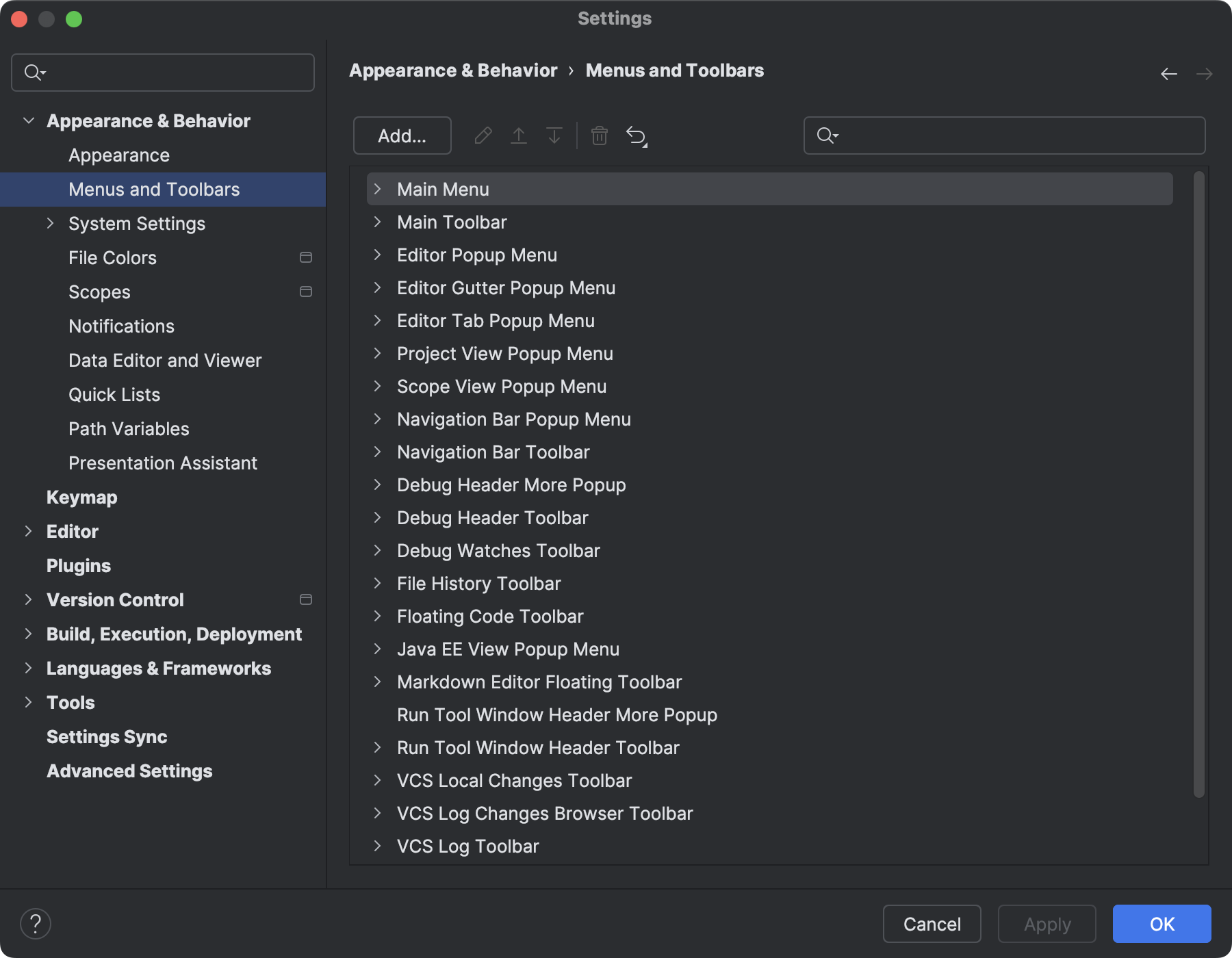Click the delete trash icon

[599, 135]
